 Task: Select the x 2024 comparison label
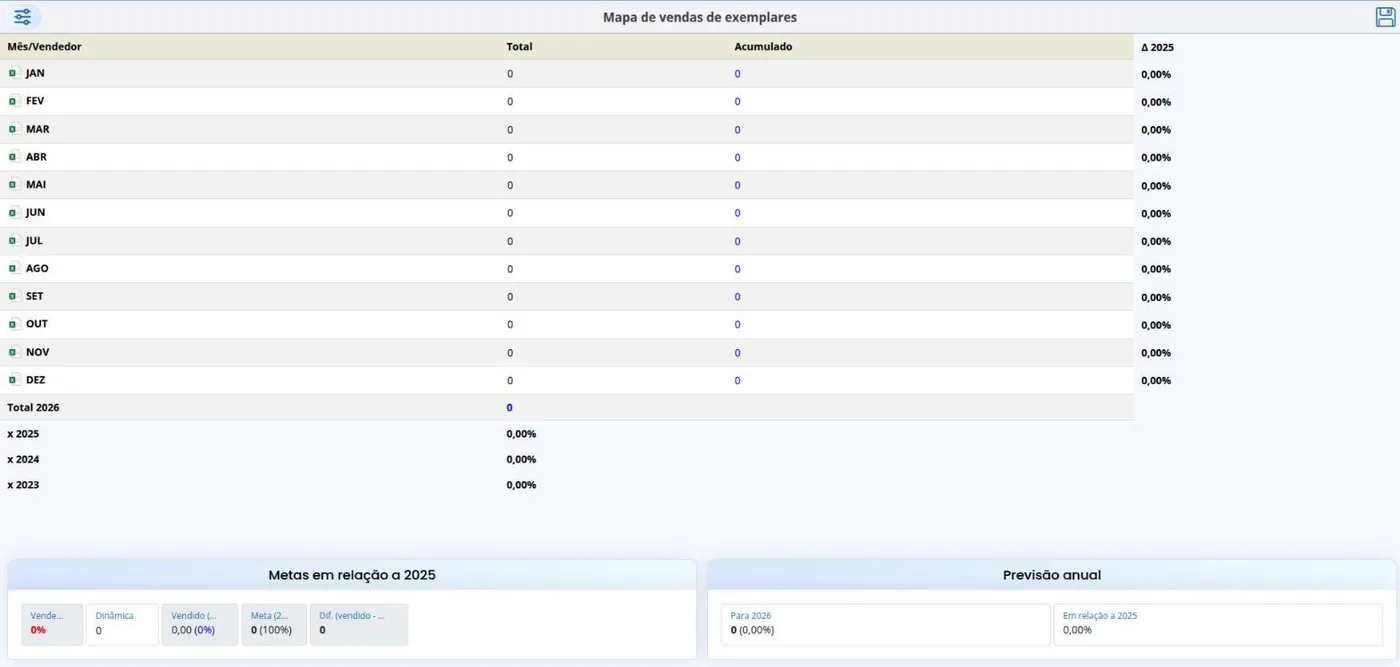pos(23,460)
